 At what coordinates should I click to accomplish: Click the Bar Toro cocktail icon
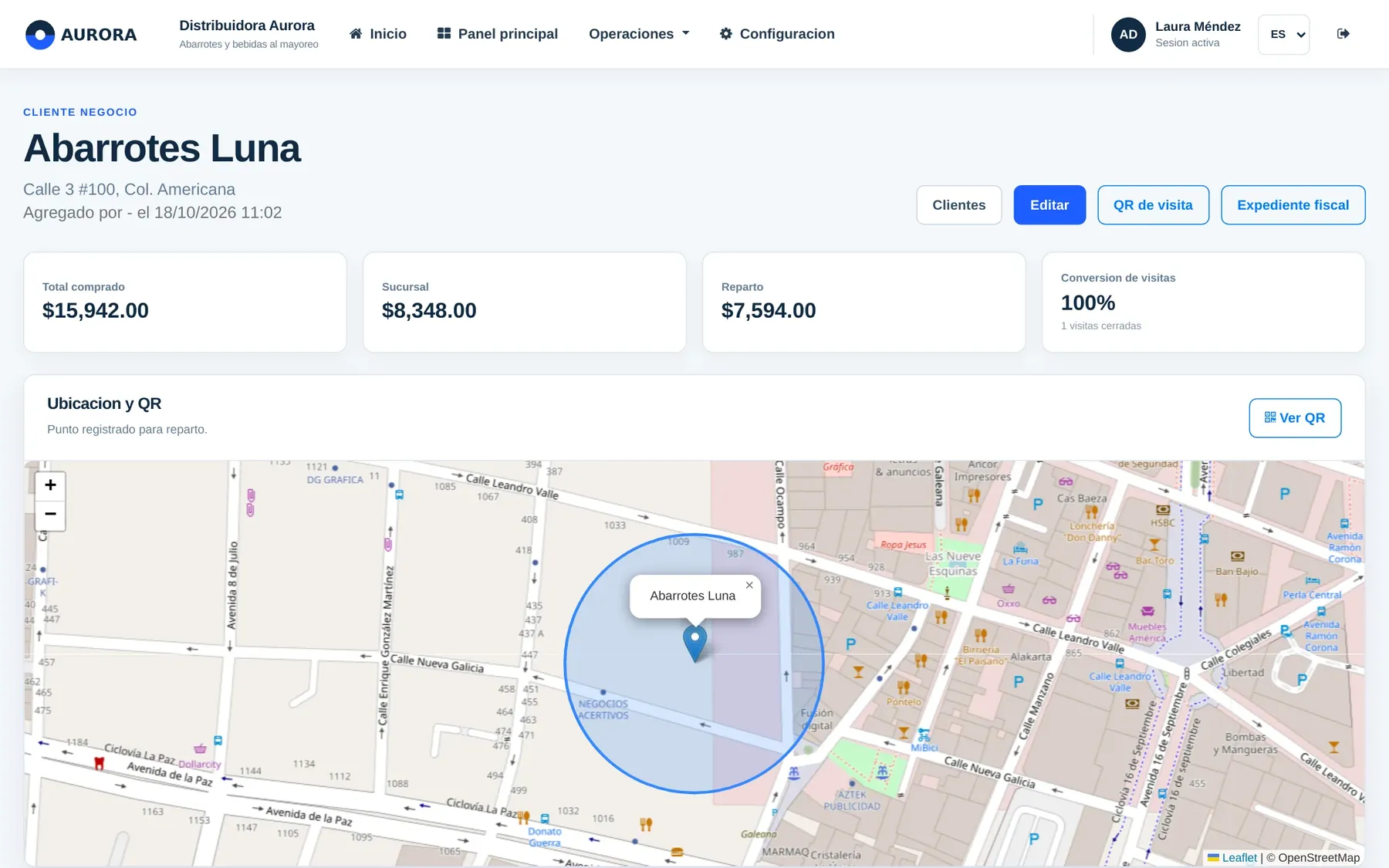pos(1155,545)
